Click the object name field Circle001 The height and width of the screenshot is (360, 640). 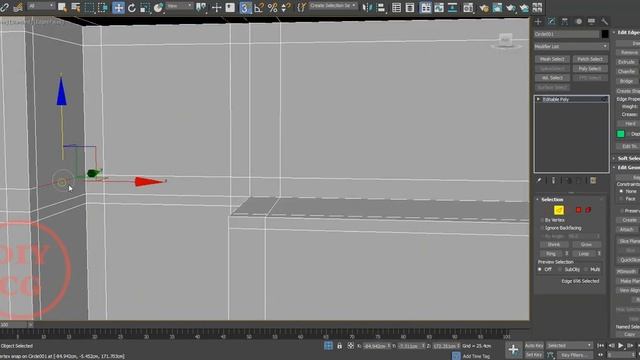click(x=567, y=34)
